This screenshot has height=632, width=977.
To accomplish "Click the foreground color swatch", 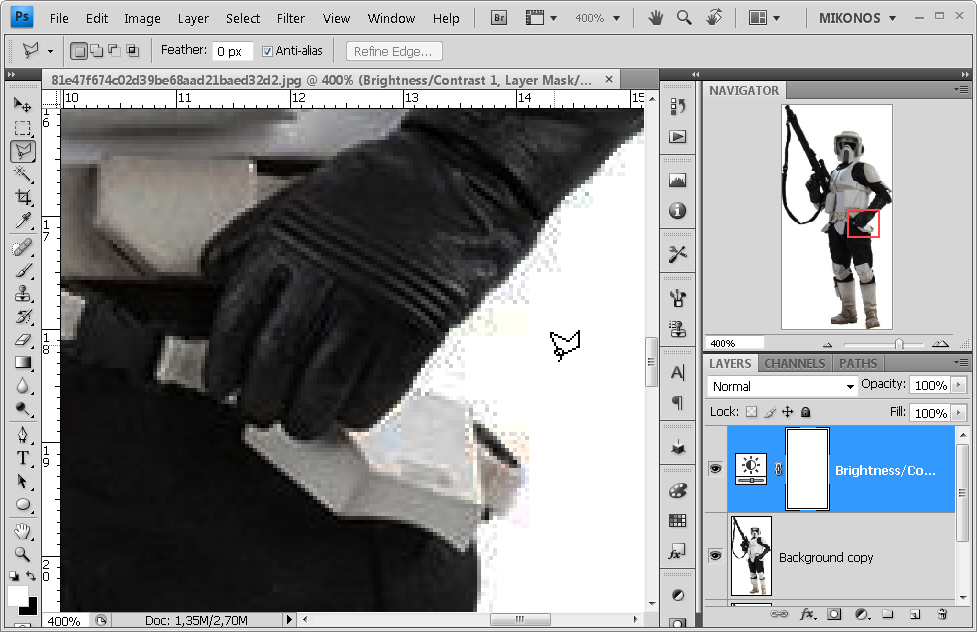I will (17, 595).
